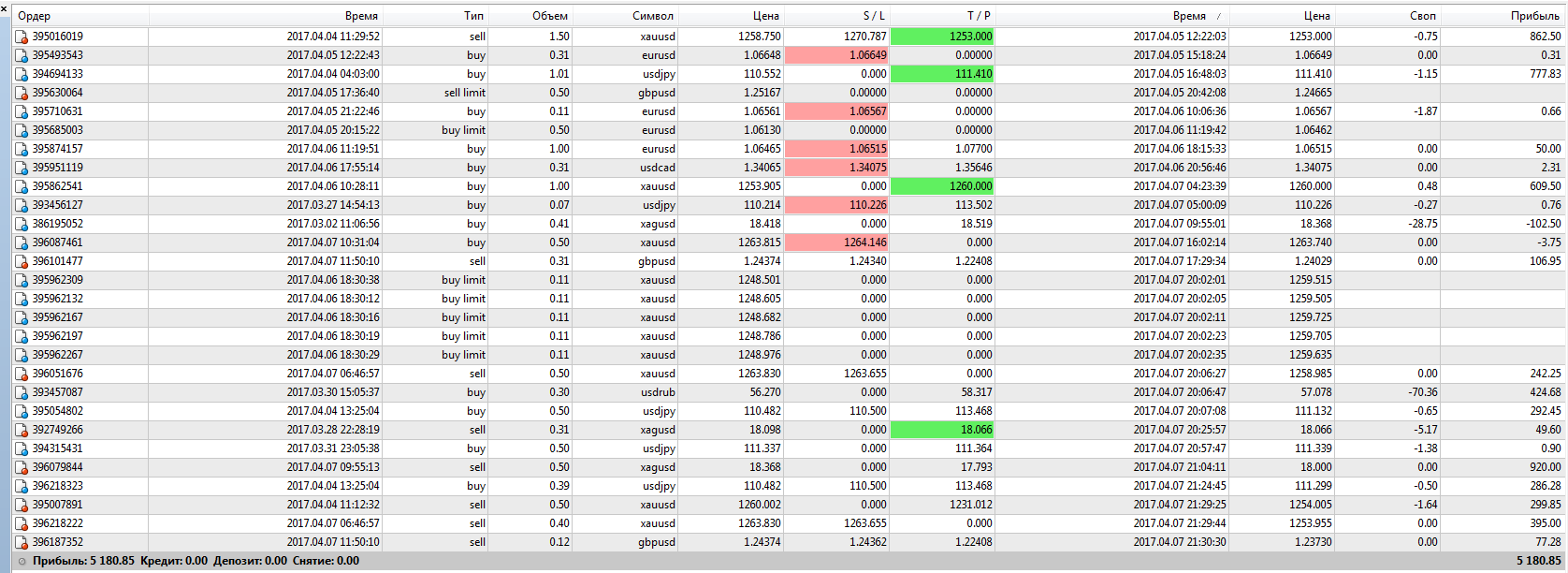Select the loss value -102.50
Screen dimensions: 1568x573
[1544, 224]
